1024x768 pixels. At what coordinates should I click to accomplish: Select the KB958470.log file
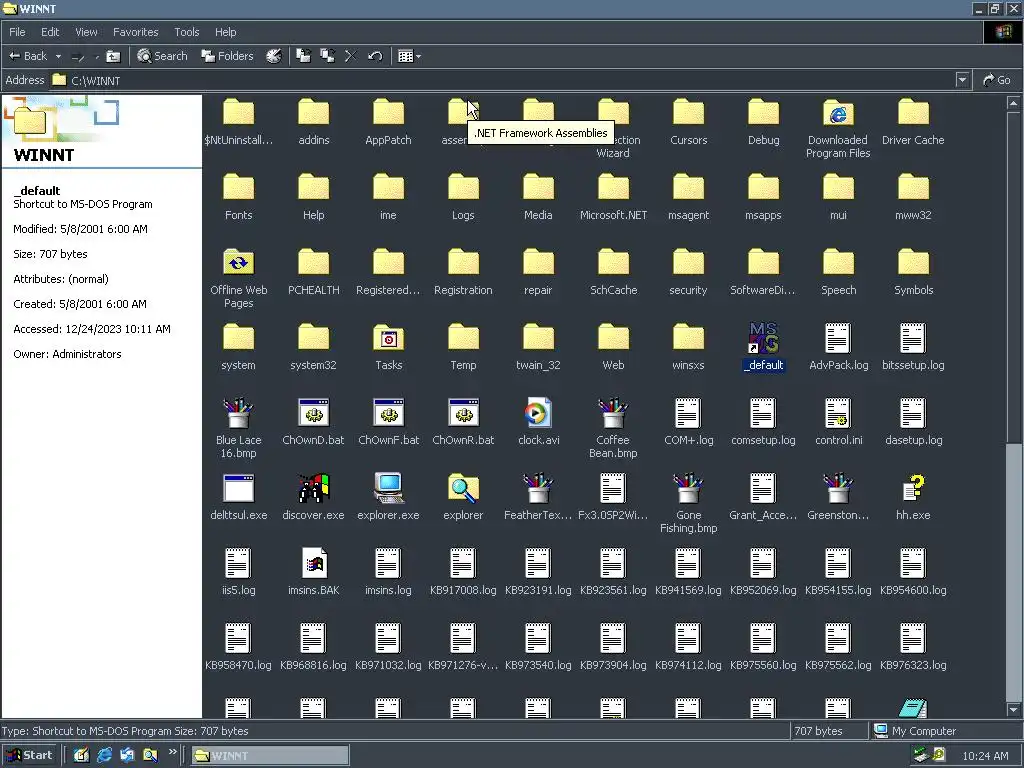pyautogui.click(x=238, y=648)
